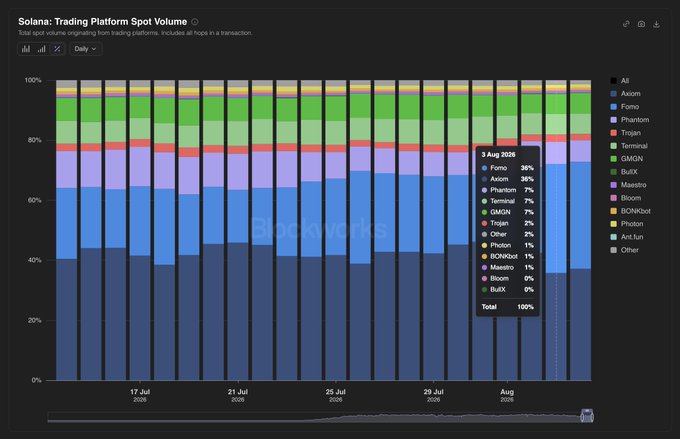The image size is (680, 439).
Task: Toggle the Trojan series in legend
Action: [625, 133]
